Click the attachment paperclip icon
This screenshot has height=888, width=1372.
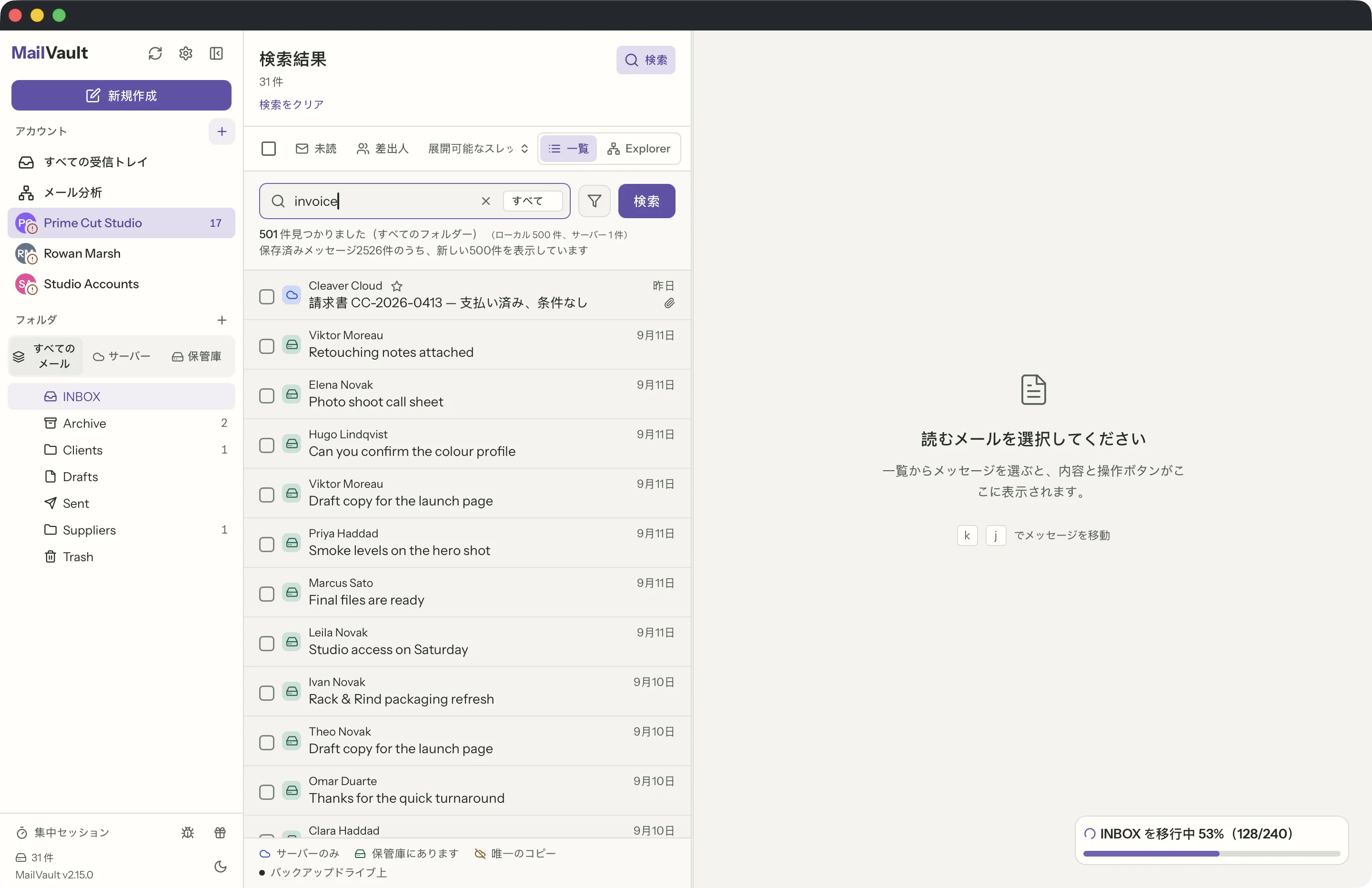click(x=669, y=303)
